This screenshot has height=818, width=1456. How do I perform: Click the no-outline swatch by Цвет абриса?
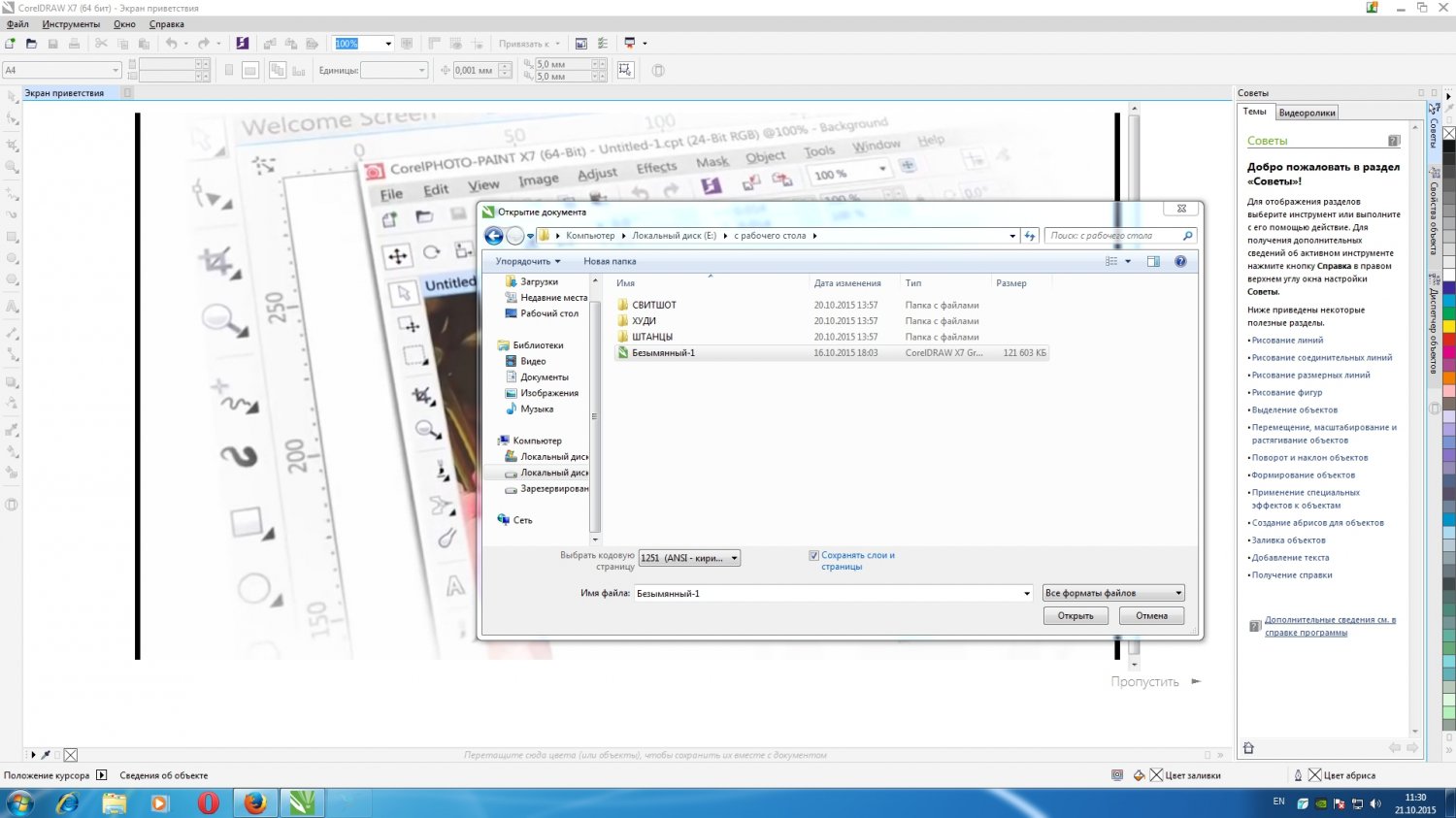tap(1314, 775)
